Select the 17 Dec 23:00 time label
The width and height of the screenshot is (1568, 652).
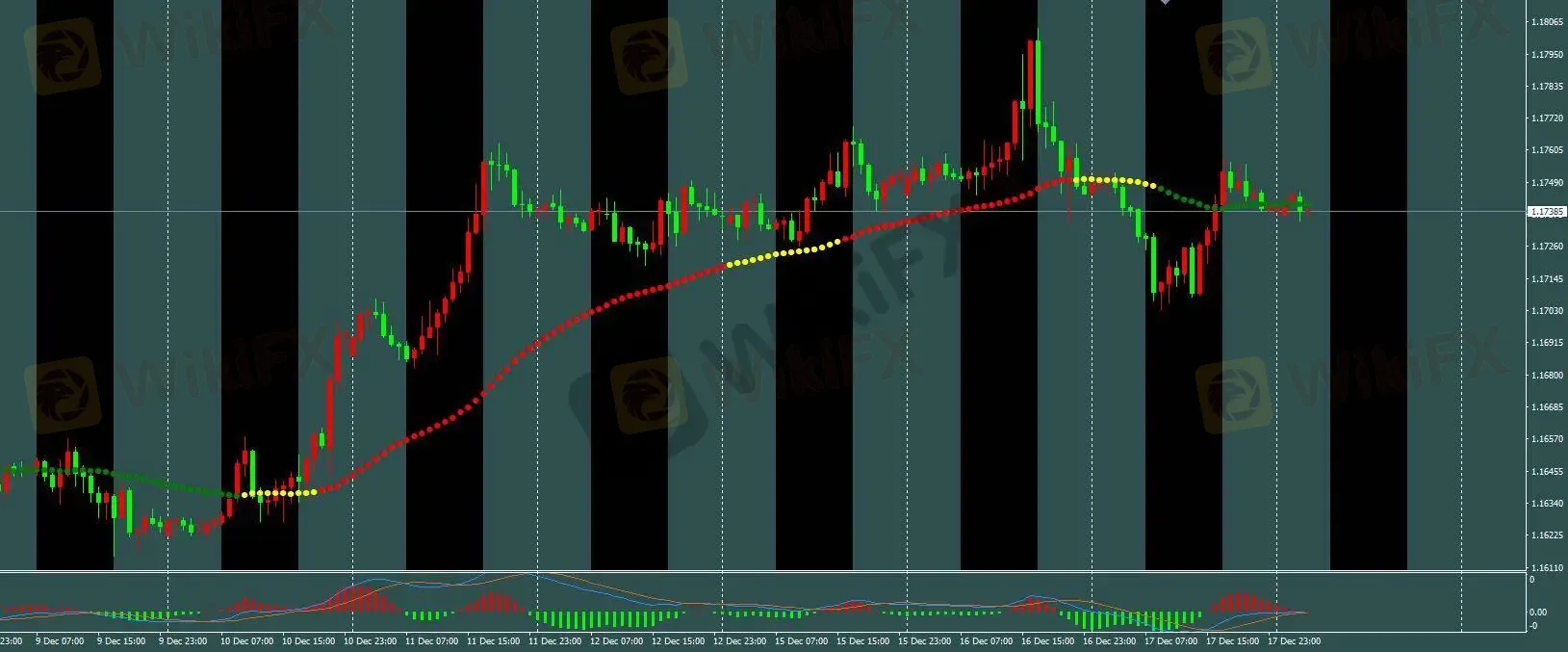(x=1295, y=640)
